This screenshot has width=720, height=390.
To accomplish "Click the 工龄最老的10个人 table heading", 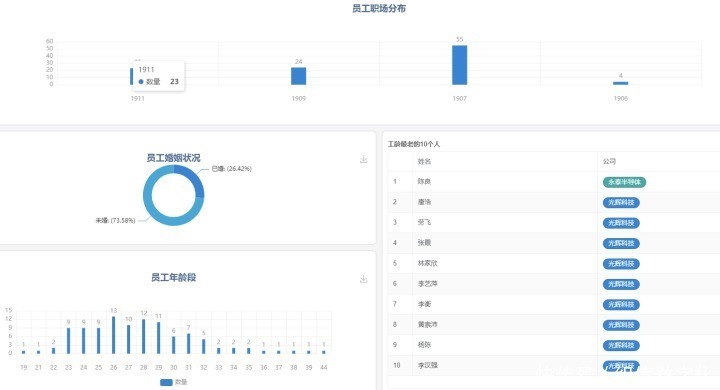I will [414, 144].
